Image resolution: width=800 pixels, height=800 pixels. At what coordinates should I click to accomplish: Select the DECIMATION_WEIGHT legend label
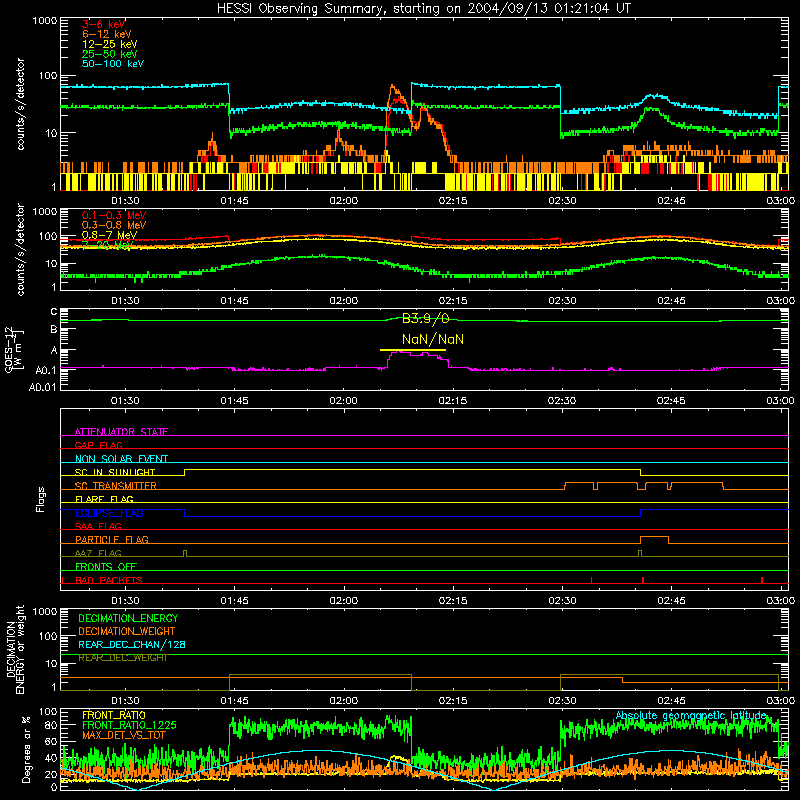click(127, 631)
